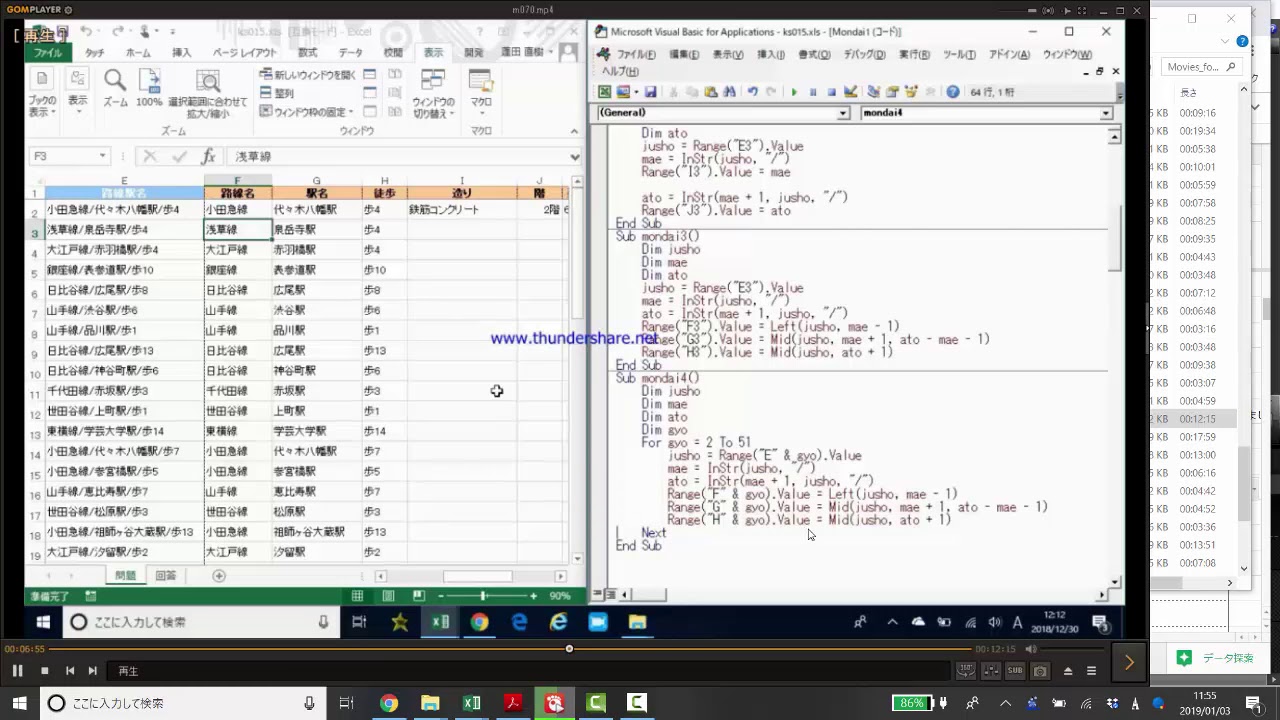
Task: Click the GOM Player seek bar position handle
Action: point(569,649)
